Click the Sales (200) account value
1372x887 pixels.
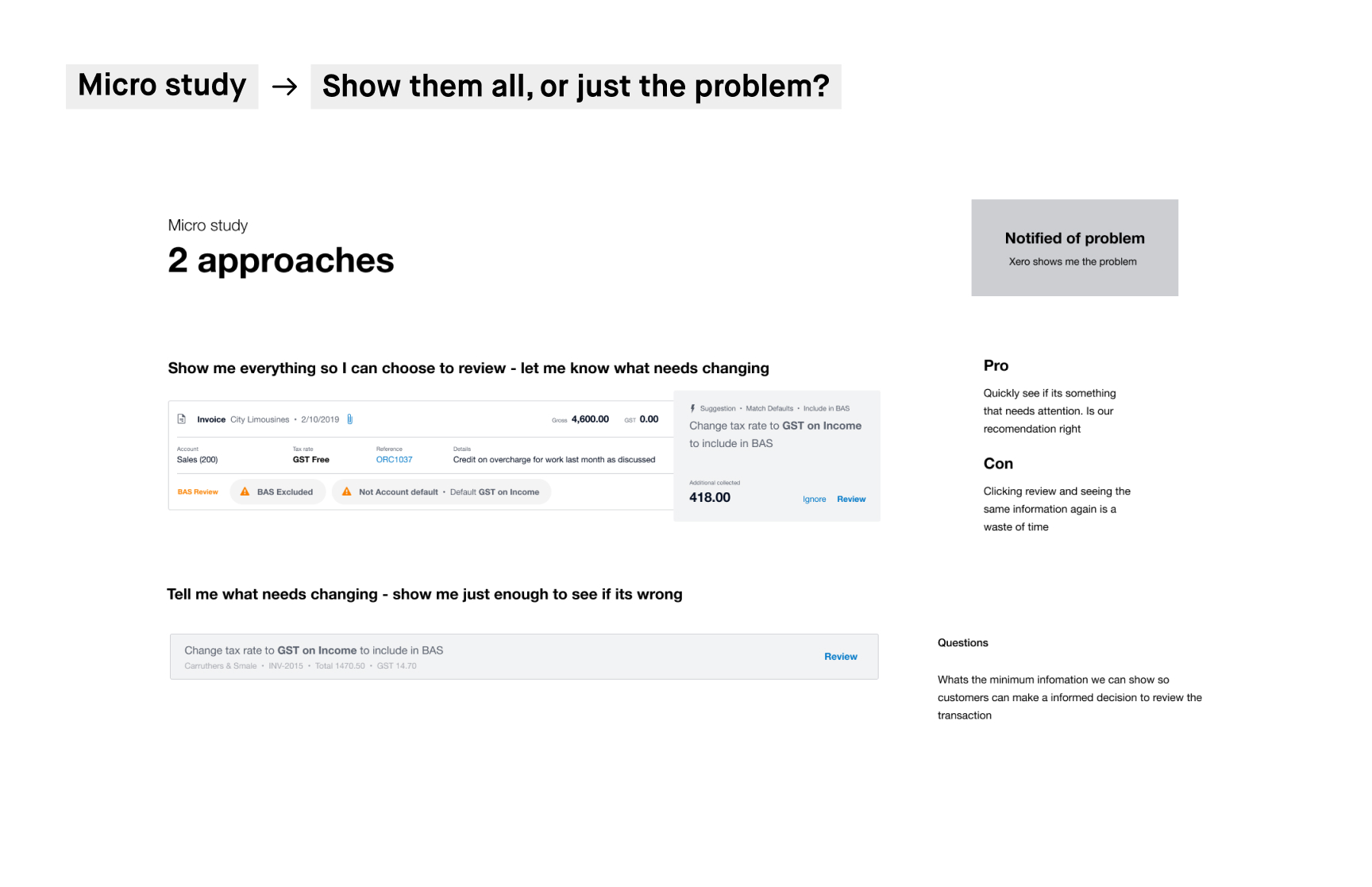tap(197, 460)
